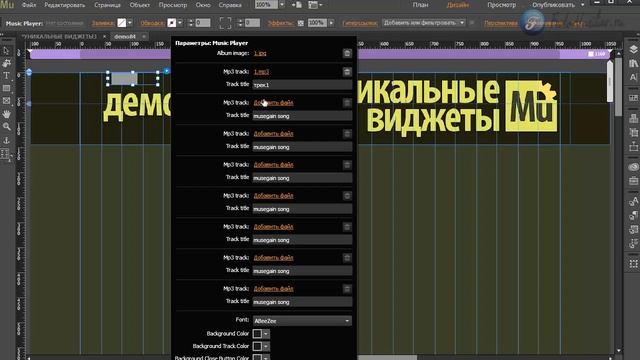Image resolution: width=640 pixels, height=360 pixels.
Task: Click the opacity 100% input field
Action: click(317, 23)
